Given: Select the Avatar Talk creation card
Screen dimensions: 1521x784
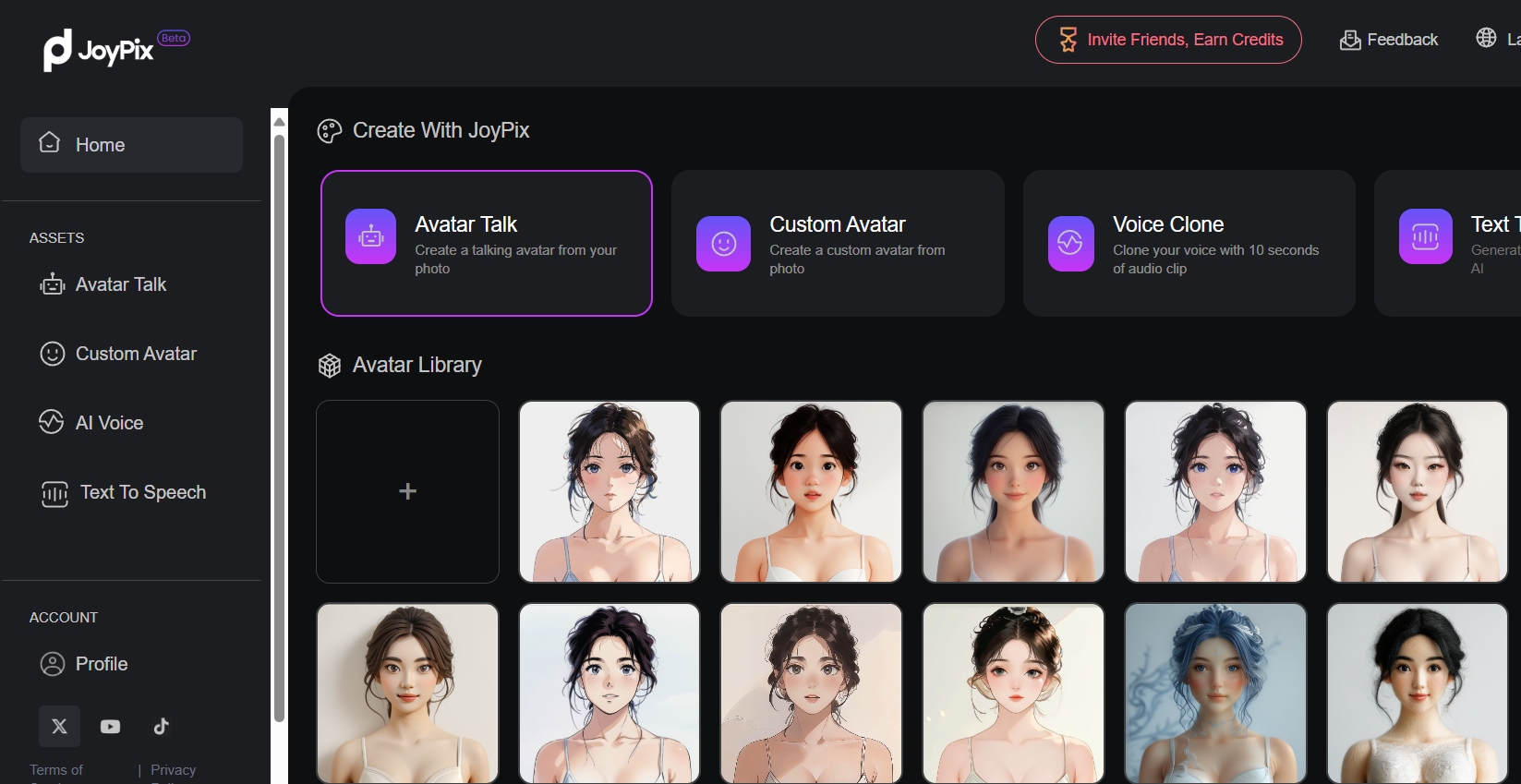Looking at the screenshot, I should tap(487, 244).
